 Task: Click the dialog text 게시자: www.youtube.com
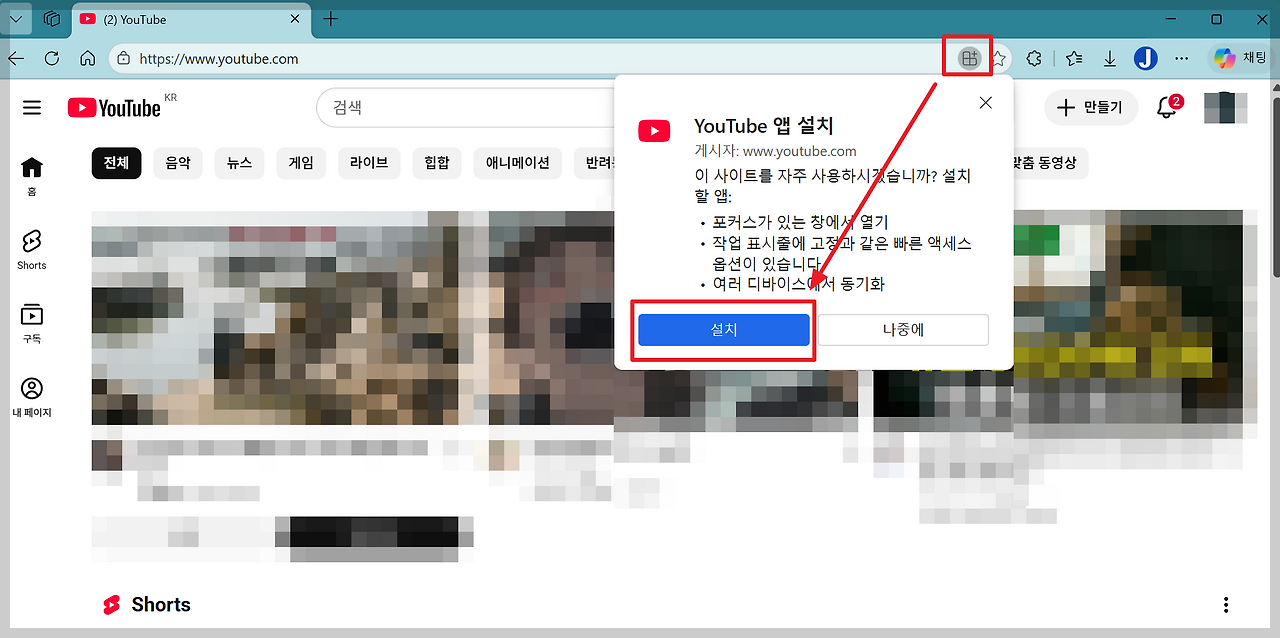pos(775,151)
